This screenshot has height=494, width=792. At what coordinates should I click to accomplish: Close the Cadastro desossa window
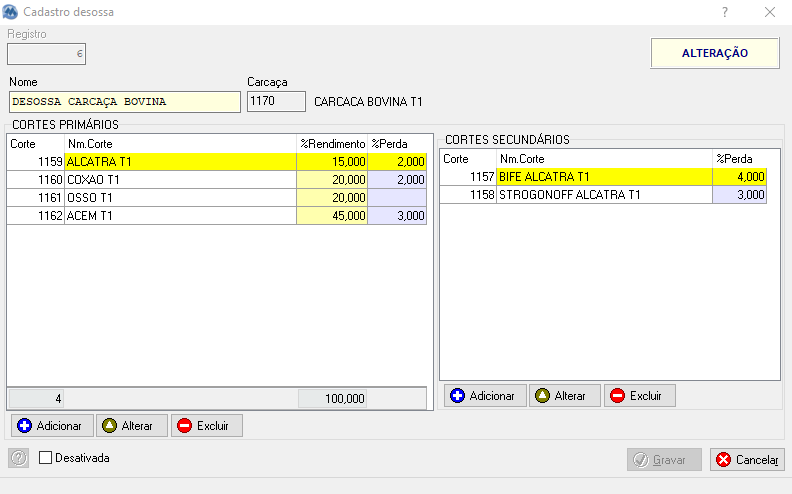point(770,12)
